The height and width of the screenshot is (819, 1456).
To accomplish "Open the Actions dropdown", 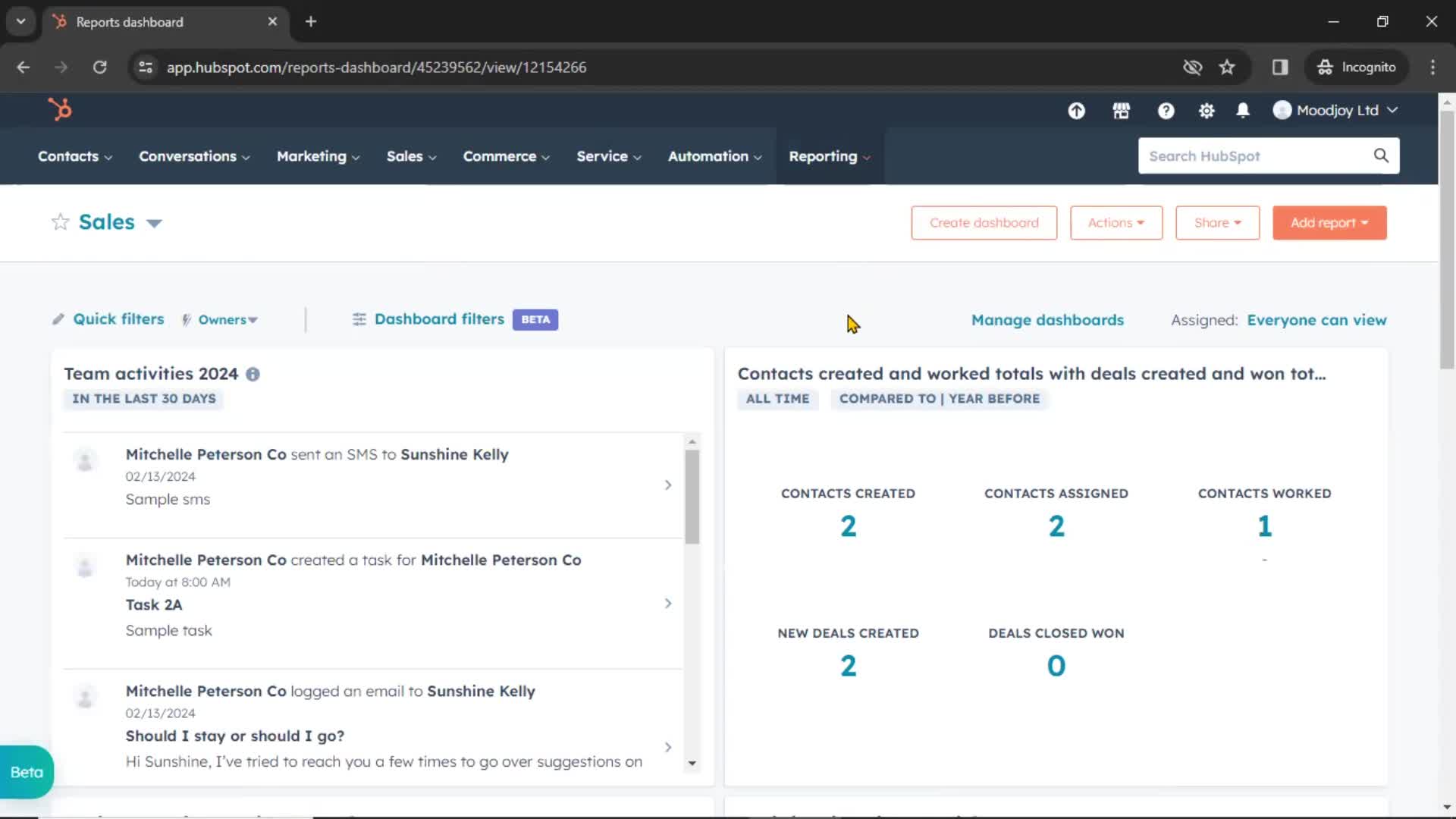I will point(1116,222).
